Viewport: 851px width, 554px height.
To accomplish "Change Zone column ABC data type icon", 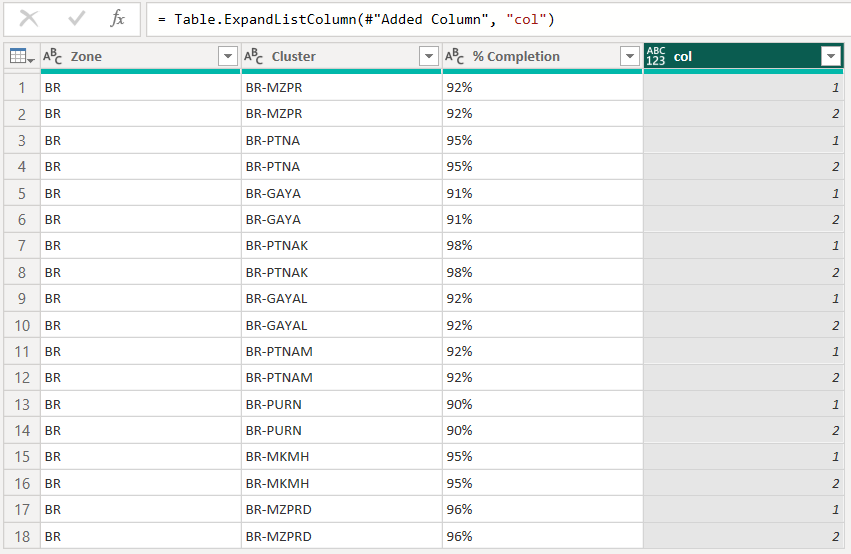I will pyautogui.click(x=53, y=56).
